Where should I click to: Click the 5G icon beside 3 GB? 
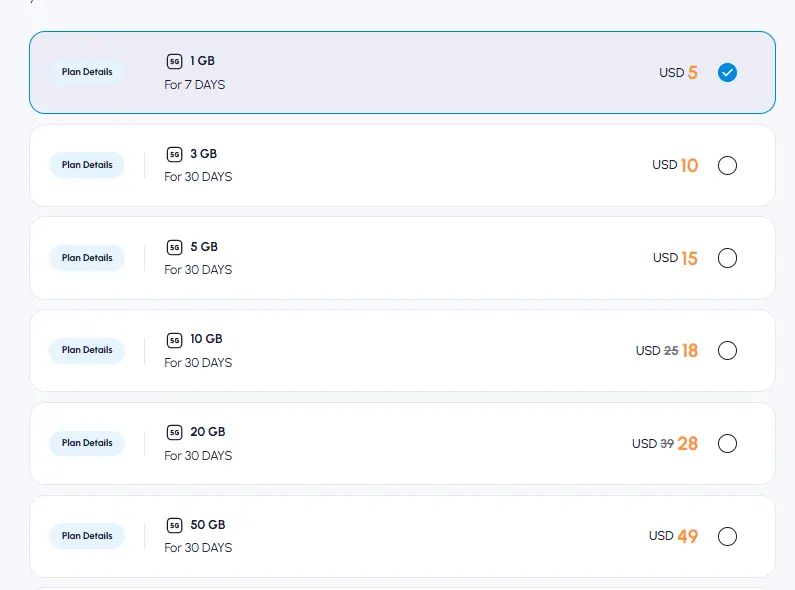174,155
